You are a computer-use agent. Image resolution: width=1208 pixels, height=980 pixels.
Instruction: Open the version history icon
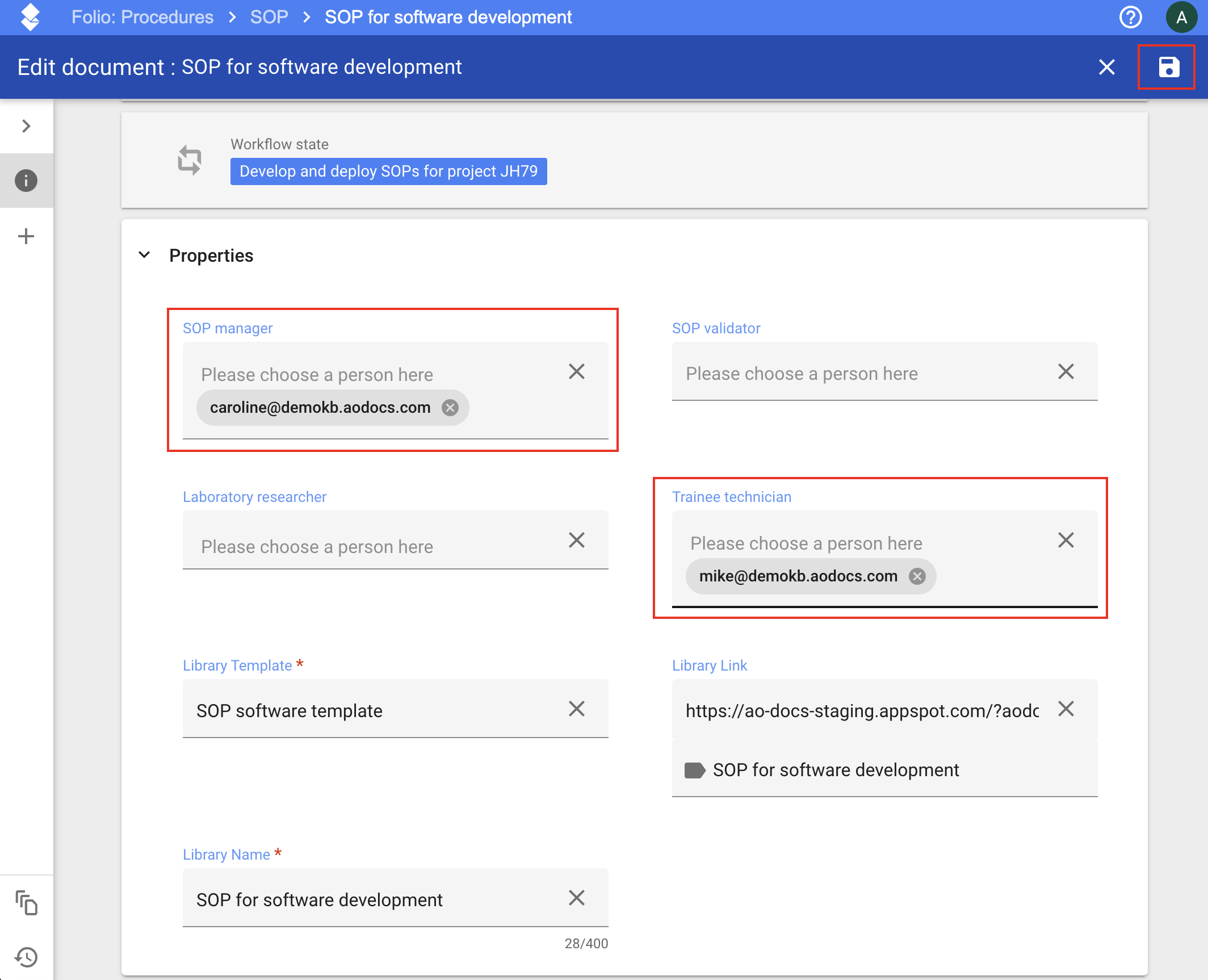(26, 957)
